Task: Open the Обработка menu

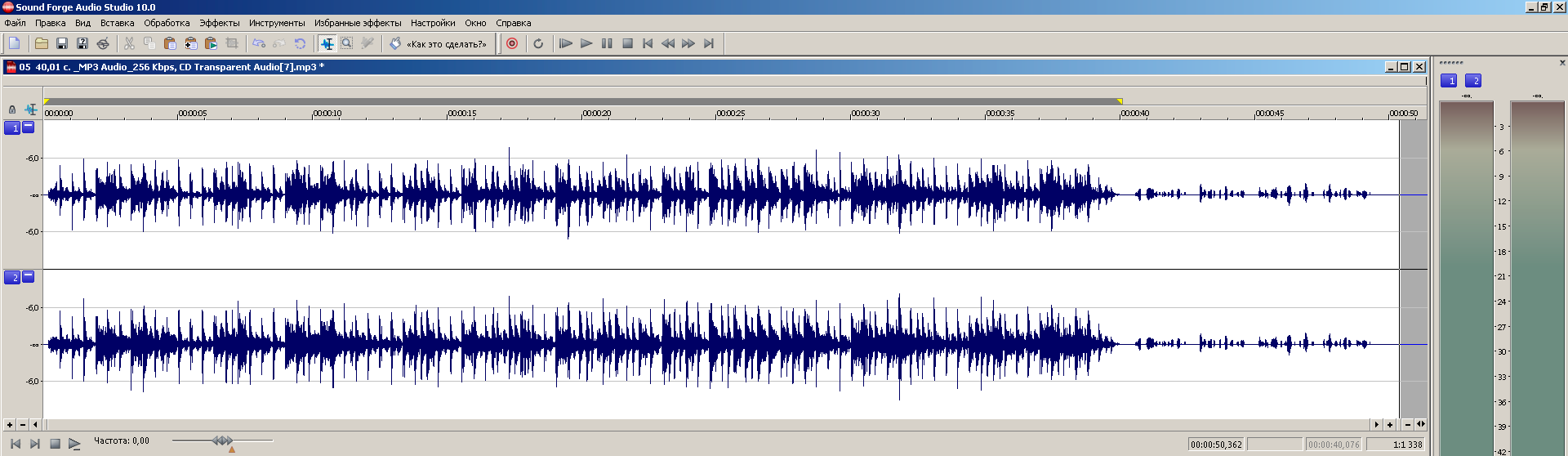Action: point(167,23)
